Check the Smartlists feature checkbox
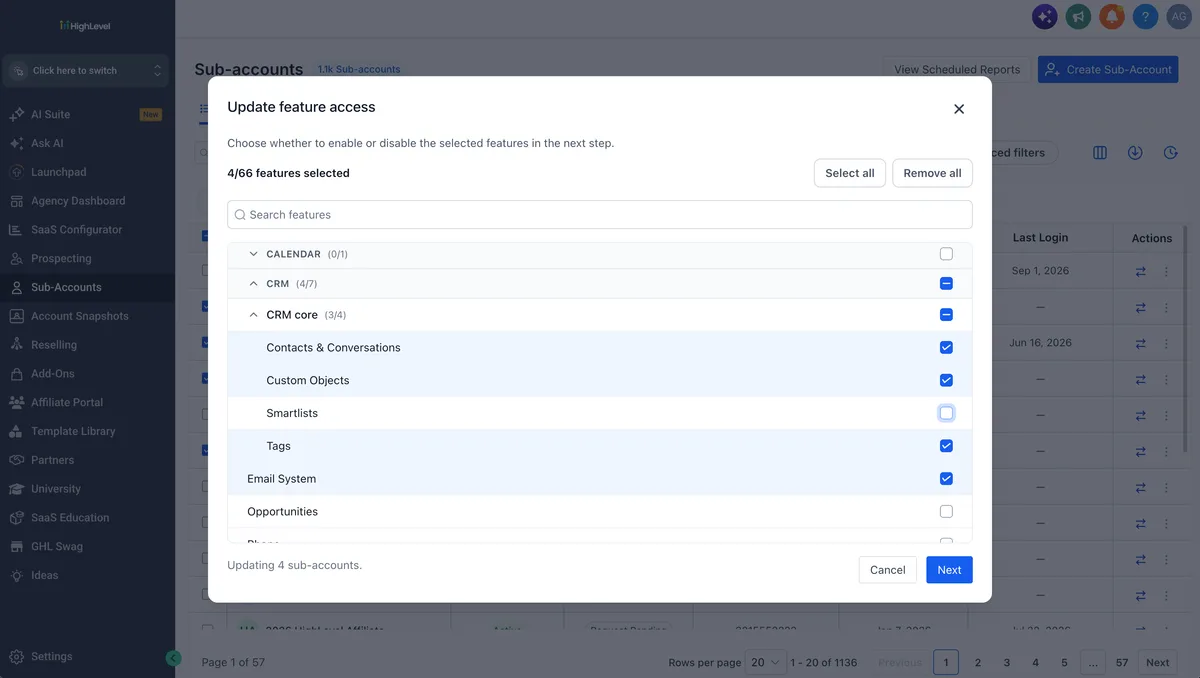Viewport: 1200px width, 678px height. click(x=946, y=413)
